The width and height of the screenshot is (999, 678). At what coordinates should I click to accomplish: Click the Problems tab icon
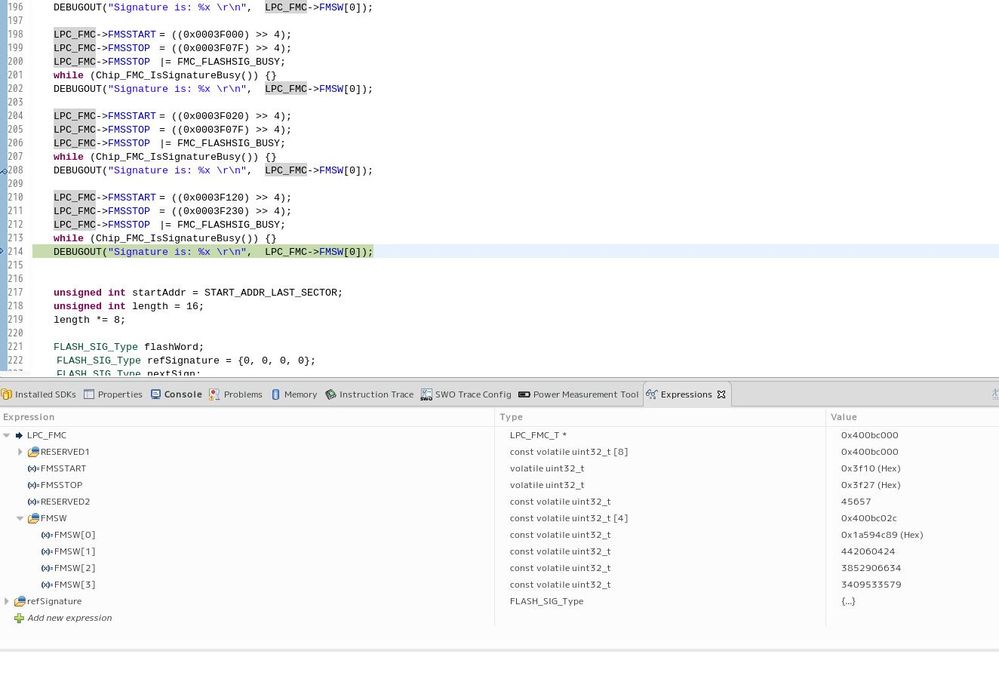(214, 394)
